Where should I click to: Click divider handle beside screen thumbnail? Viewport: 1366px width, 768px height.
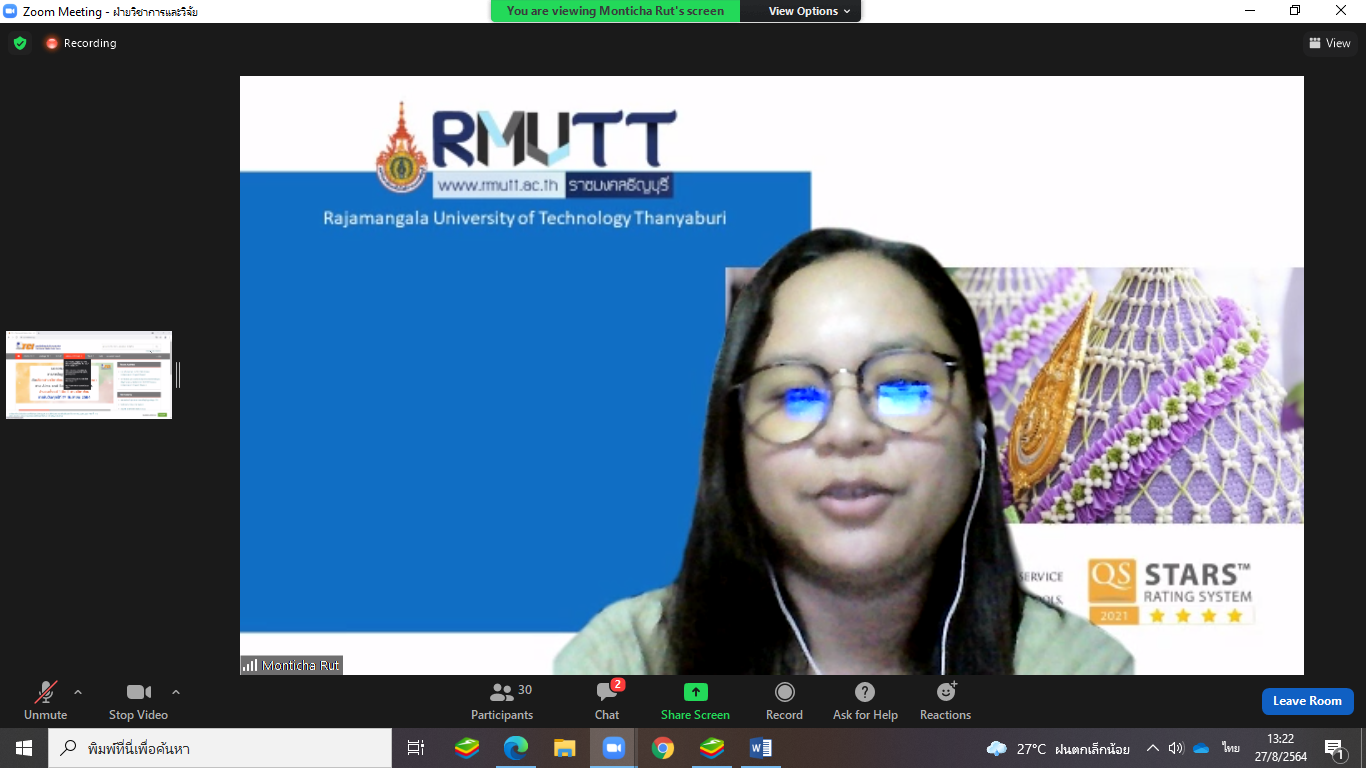pyautogui.click(x=179, y=375)
